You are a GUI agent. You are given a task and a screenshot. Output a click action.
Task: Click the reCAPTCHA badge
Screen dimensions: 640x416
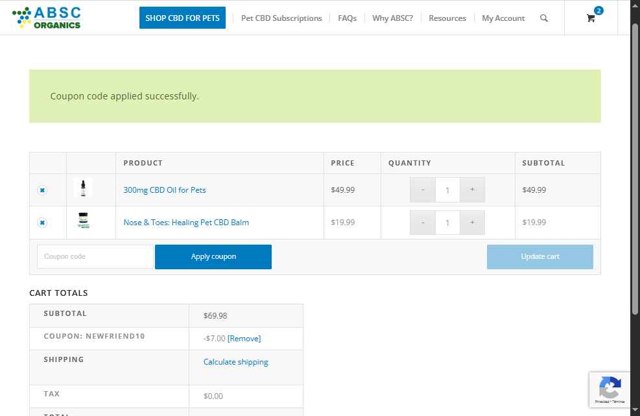[609, 389]
